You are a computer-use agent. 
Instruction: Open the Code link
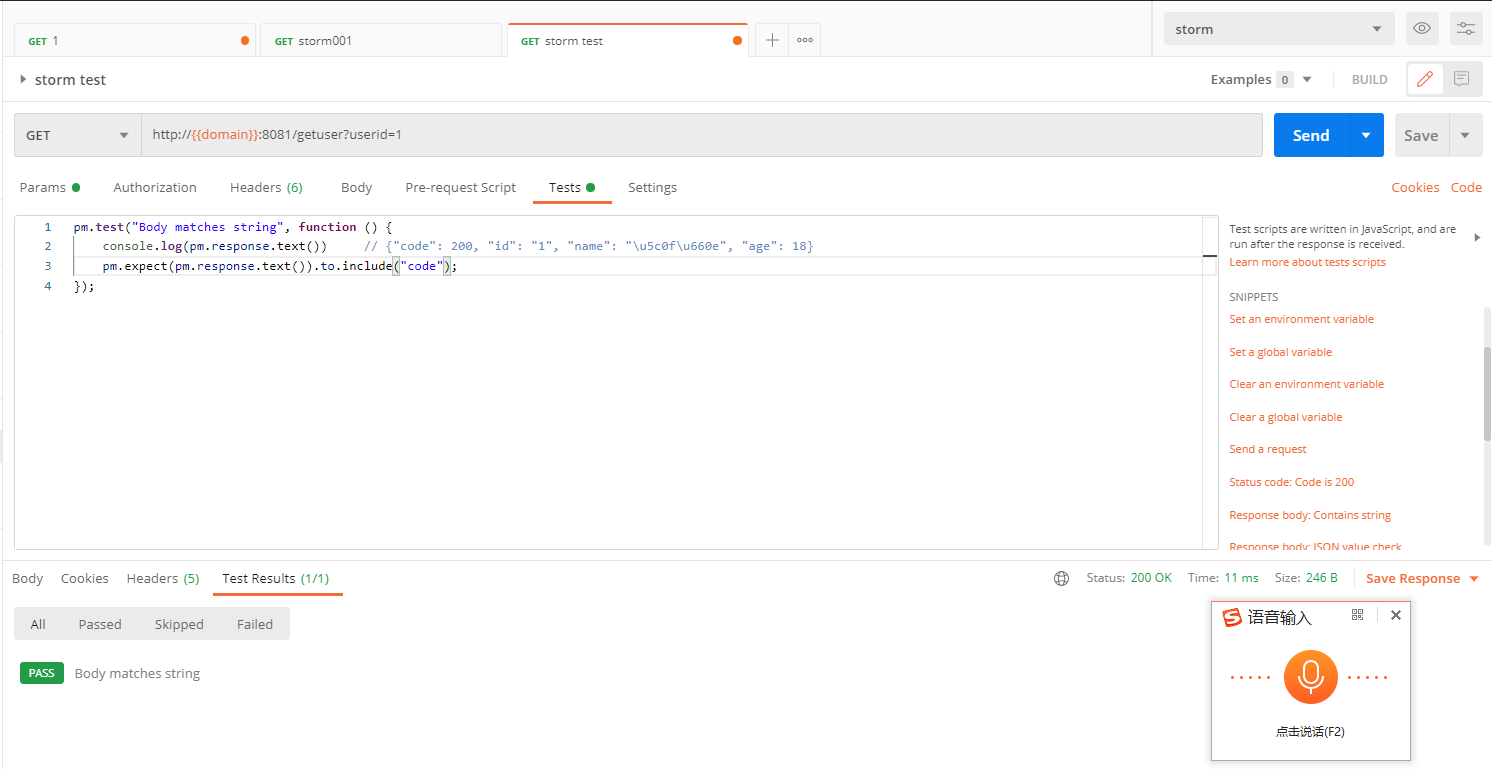(1466, 187)
